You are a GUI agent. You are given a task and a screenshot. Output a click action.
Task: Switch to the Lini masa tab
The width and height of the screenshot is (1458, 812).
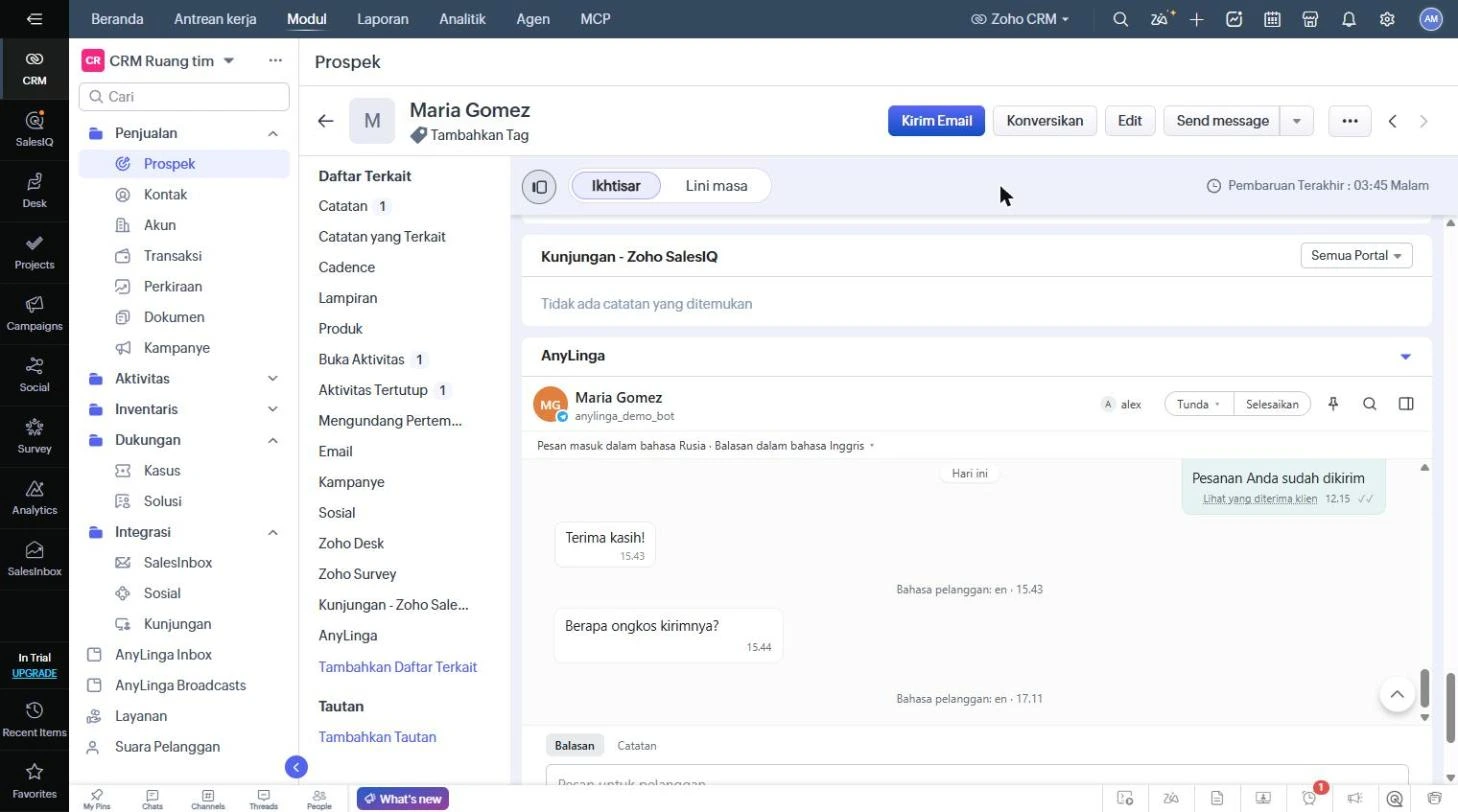716,186
